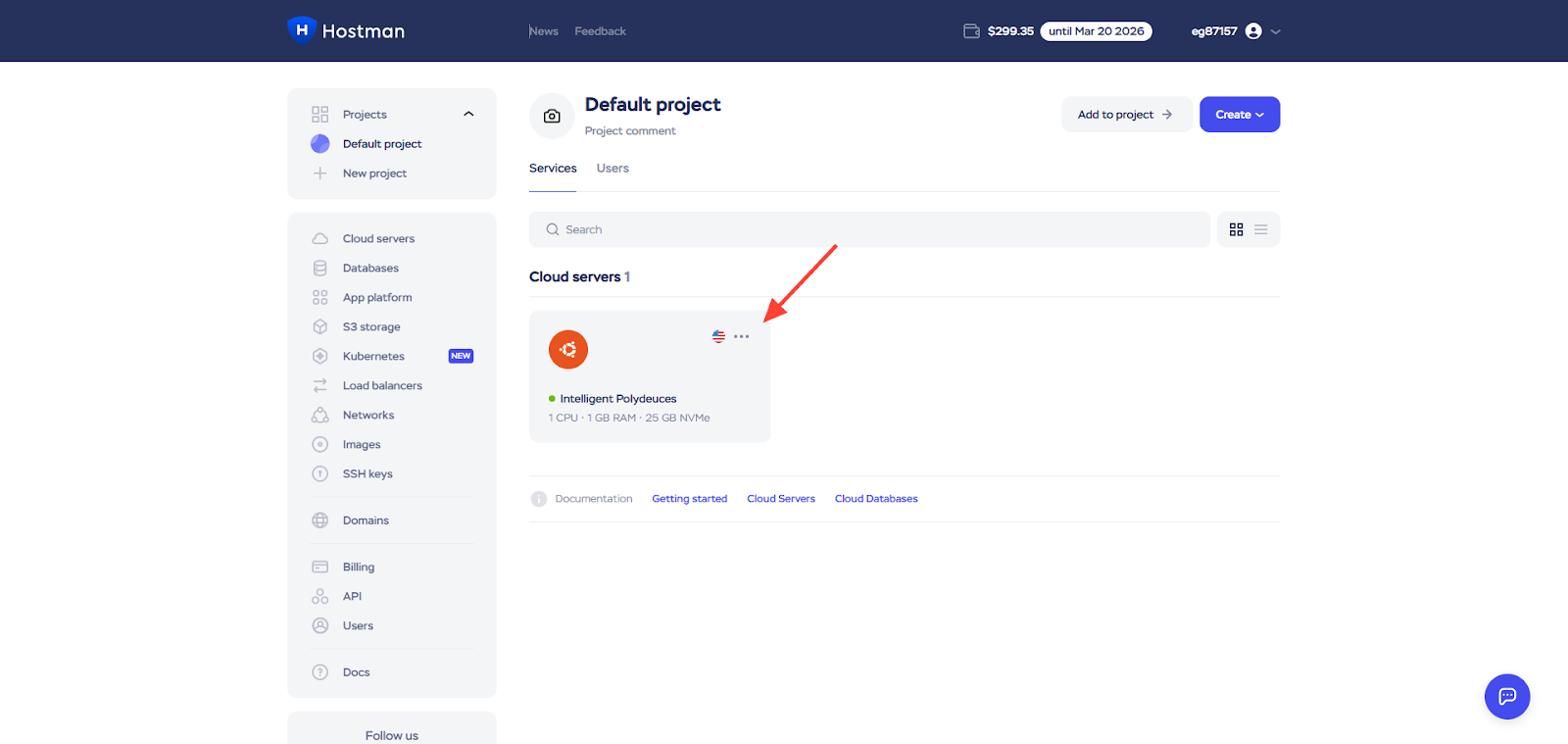Click the Cloud servers cloud icon

coord(319,239)
